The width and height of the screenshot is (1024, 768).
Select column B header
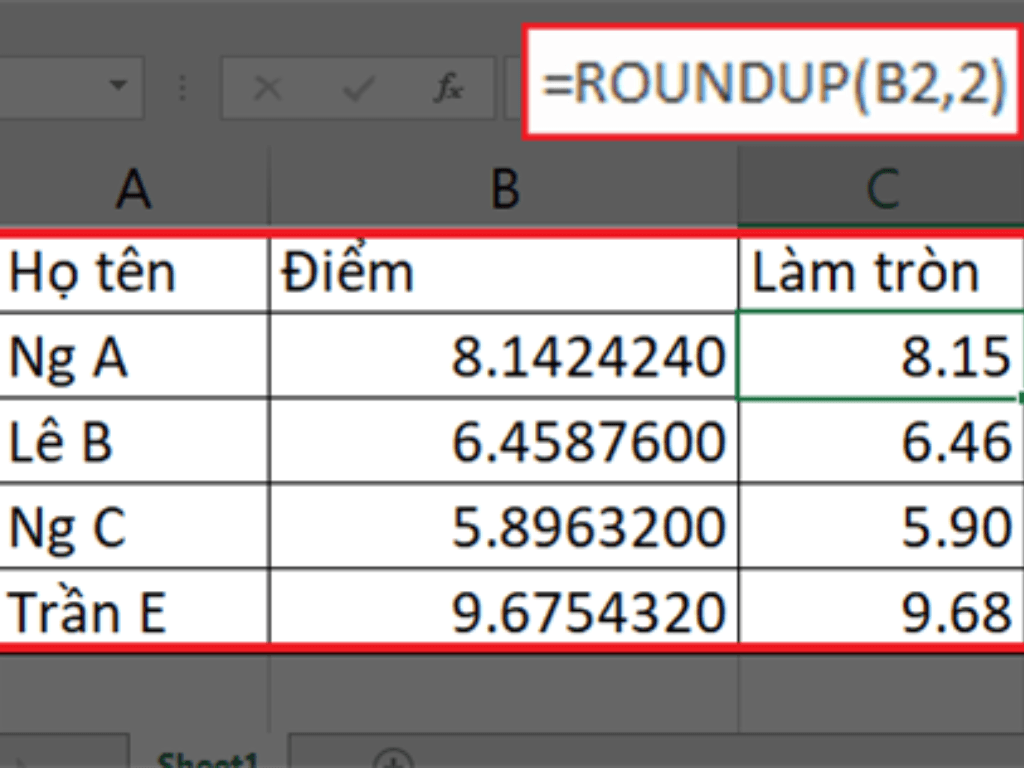click(504, 189)
